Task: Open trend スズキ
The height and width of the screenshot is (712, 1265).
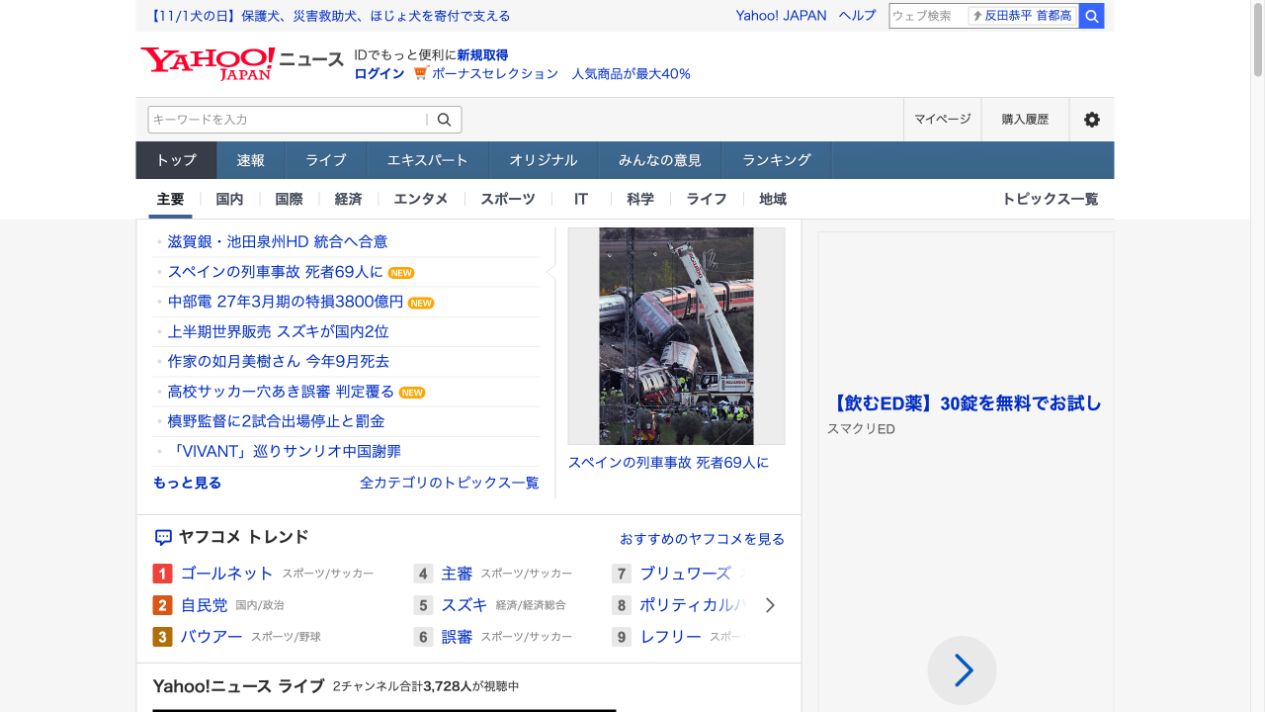Action: click(x=464, y=605)
